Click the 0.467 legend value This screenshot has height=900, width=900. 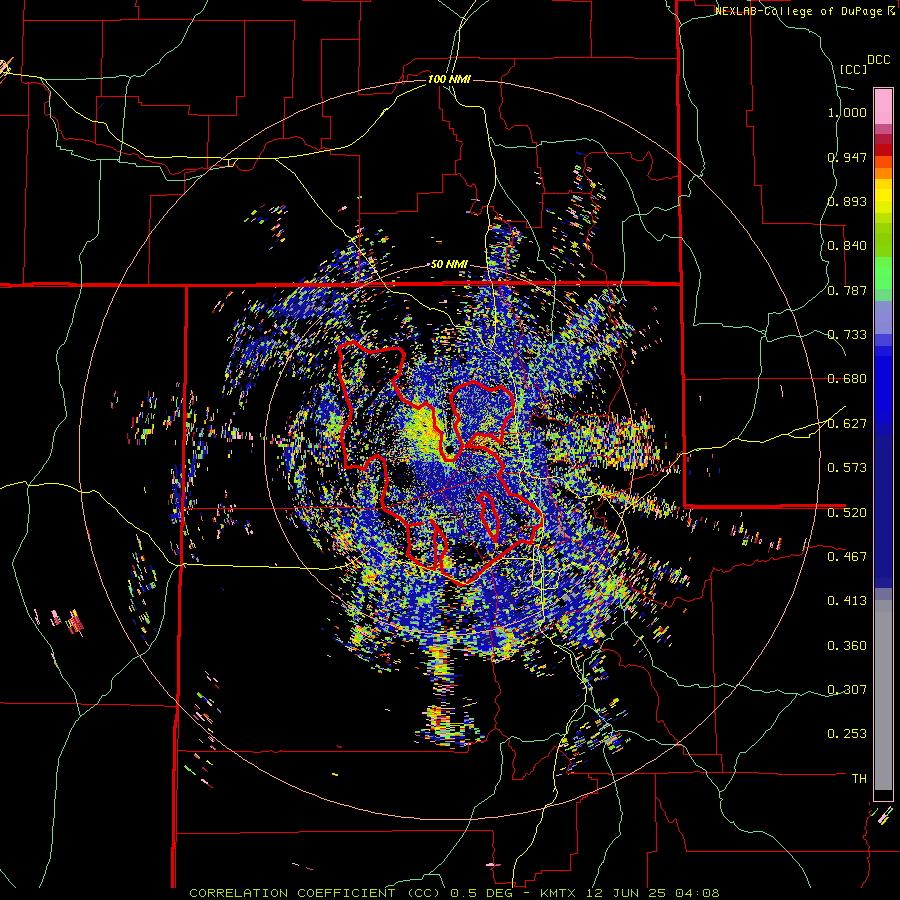click(847, 557)
